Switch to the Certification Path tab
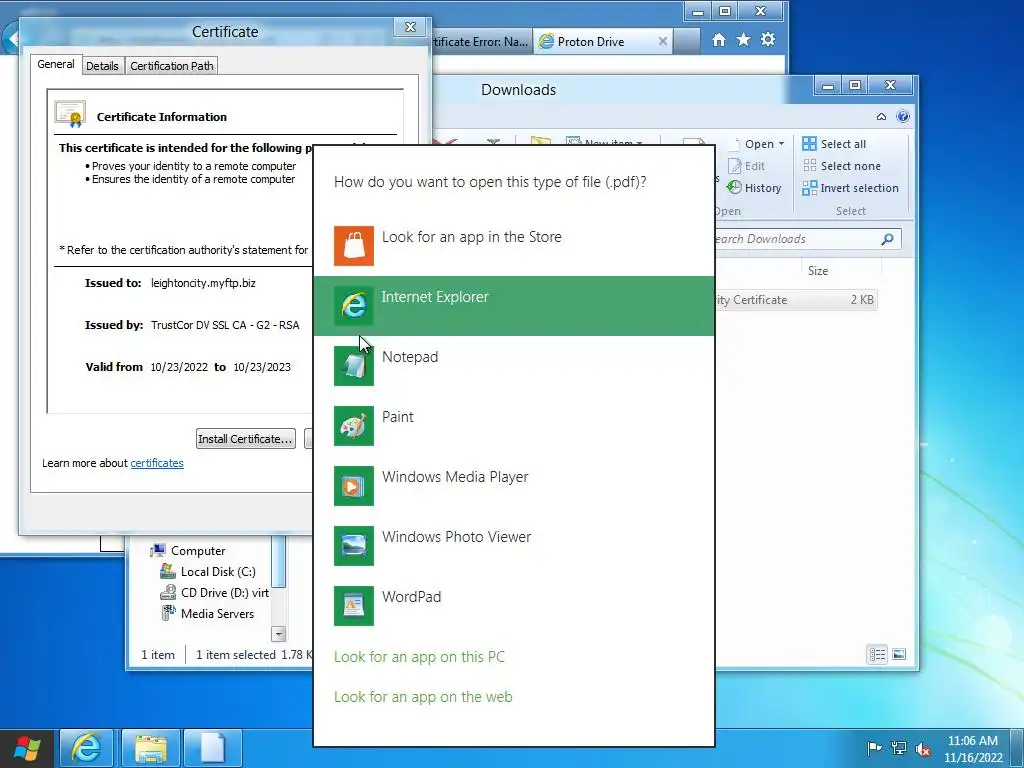The height and width of the screenshot is (768, 1024). point(172,66)
